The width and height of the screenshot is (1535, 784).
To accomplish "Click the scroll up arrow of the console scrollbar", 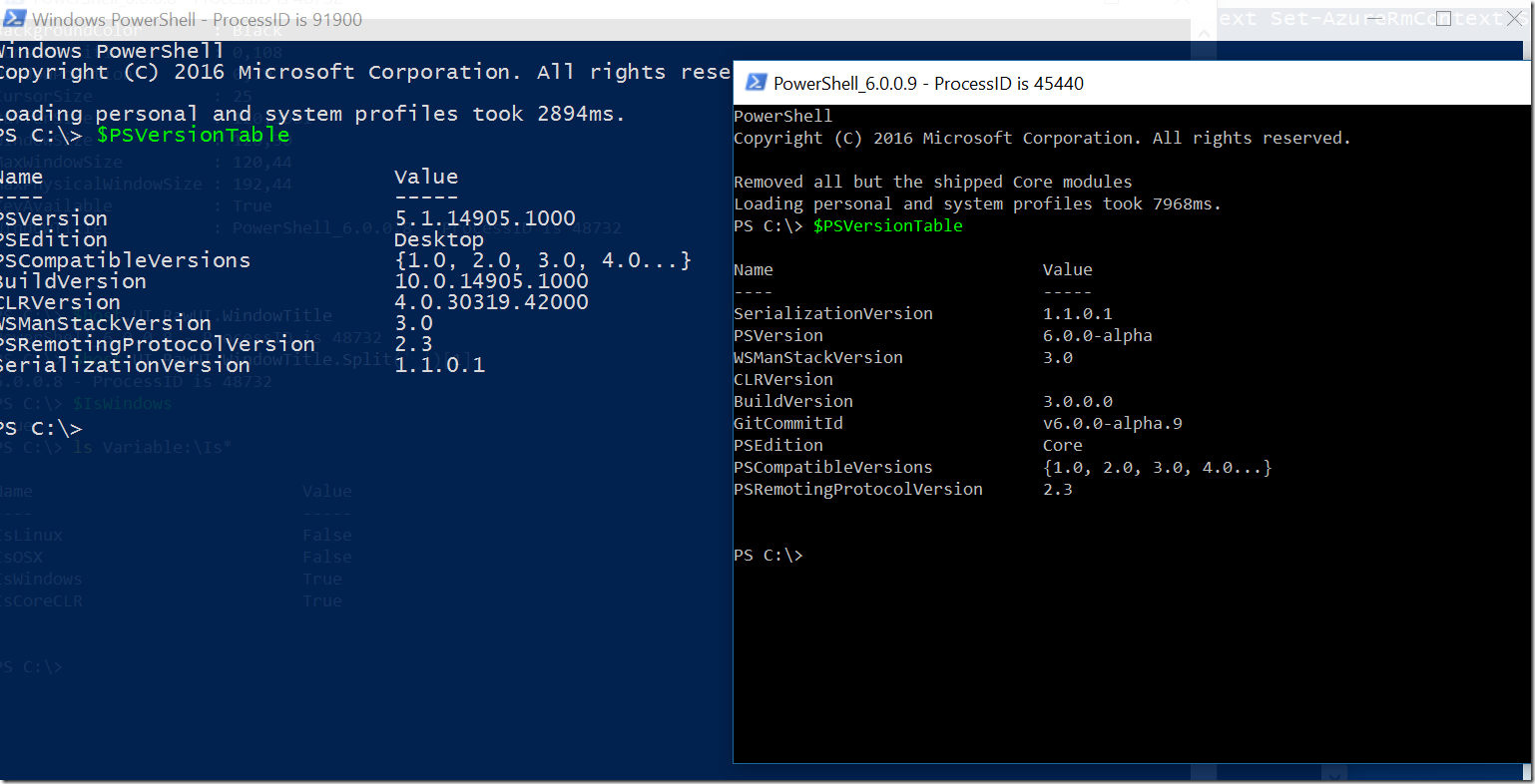I will (x=1204, y=33).
